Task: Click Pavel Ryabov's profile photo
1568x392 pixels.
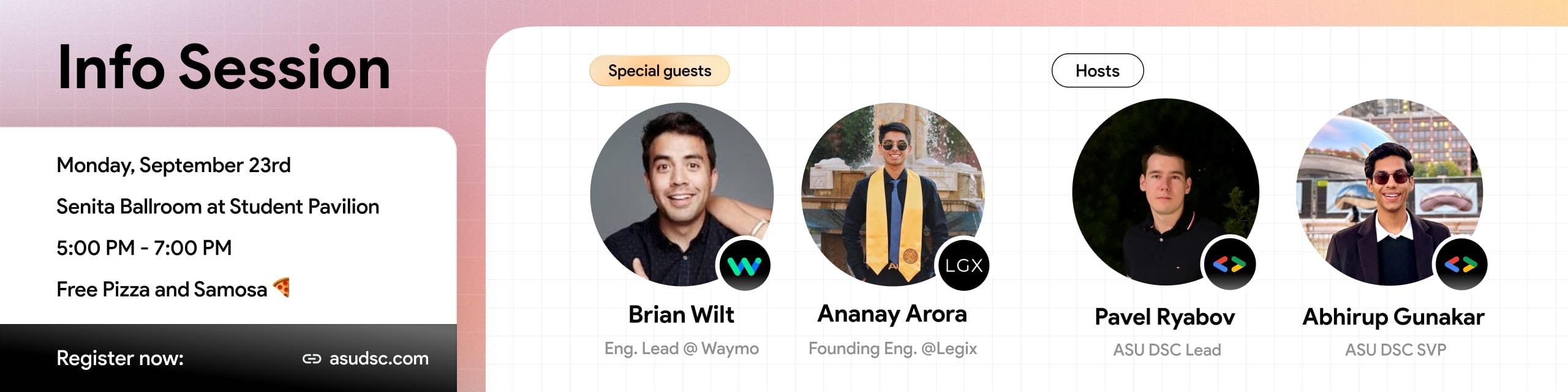Action: (1165, 192)
